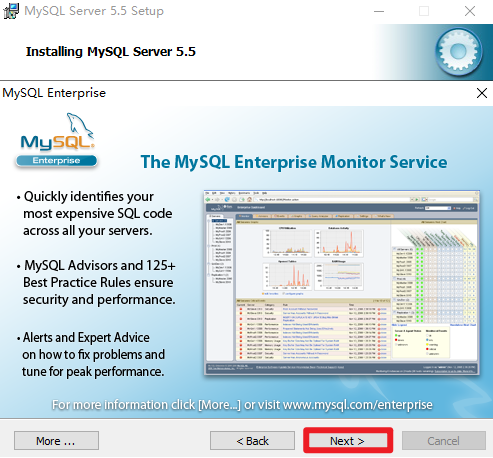
Task: Click the MySQL dolphin logo
Action: tap(57, 132)
